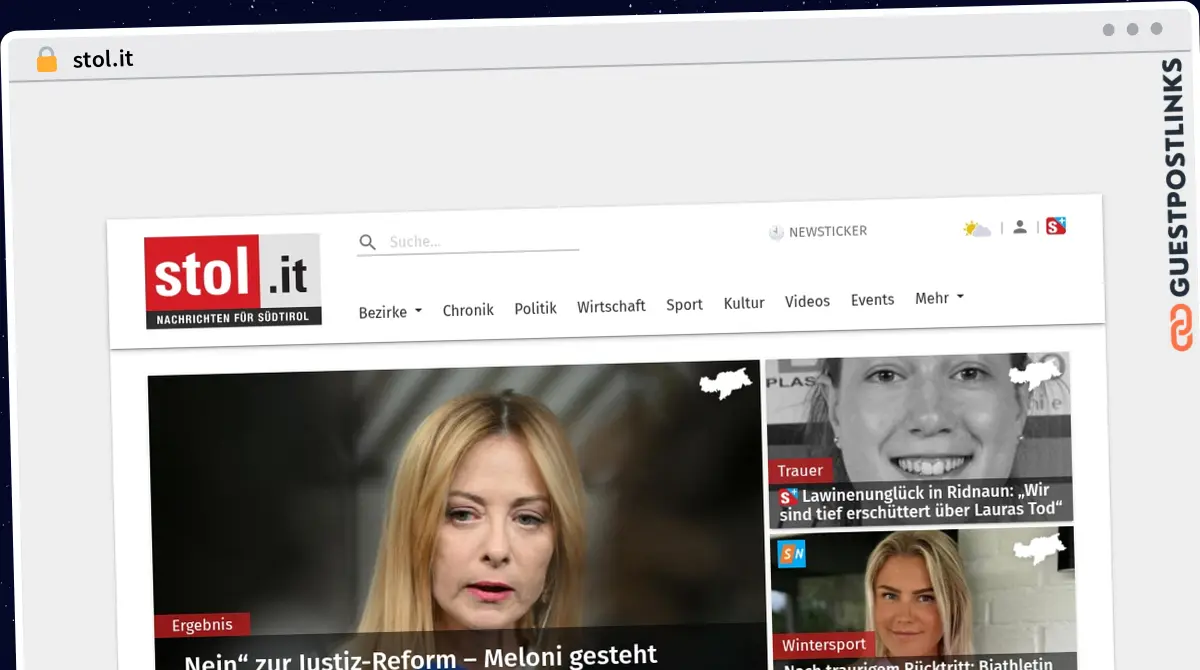Viewport: 1200px width, 670px height.
Task: Expand the Bezirke dropdown menu
Action: click(390, 312)
